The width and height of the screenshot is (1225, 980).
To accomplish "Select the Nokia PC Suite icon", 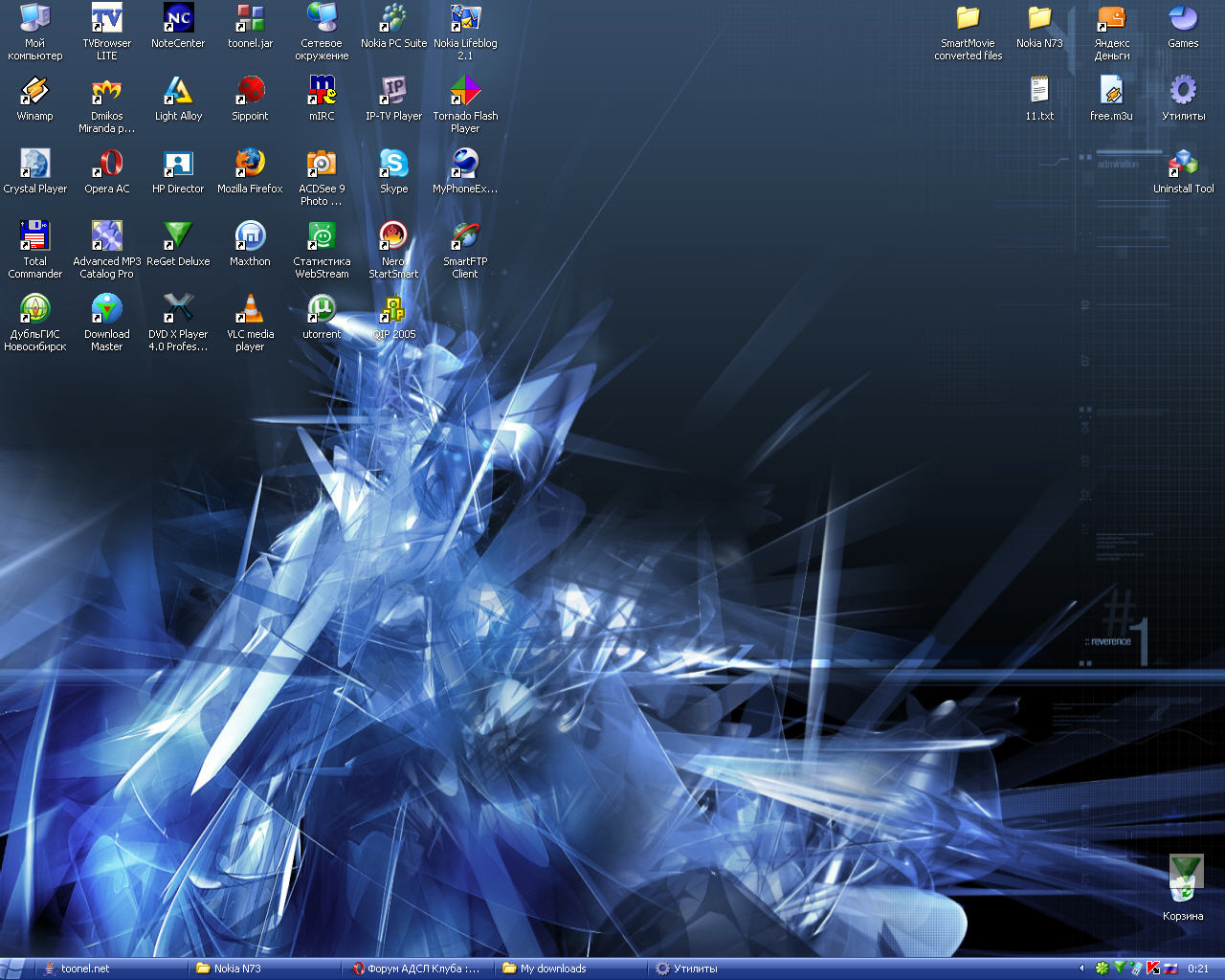I will (393, 19).
